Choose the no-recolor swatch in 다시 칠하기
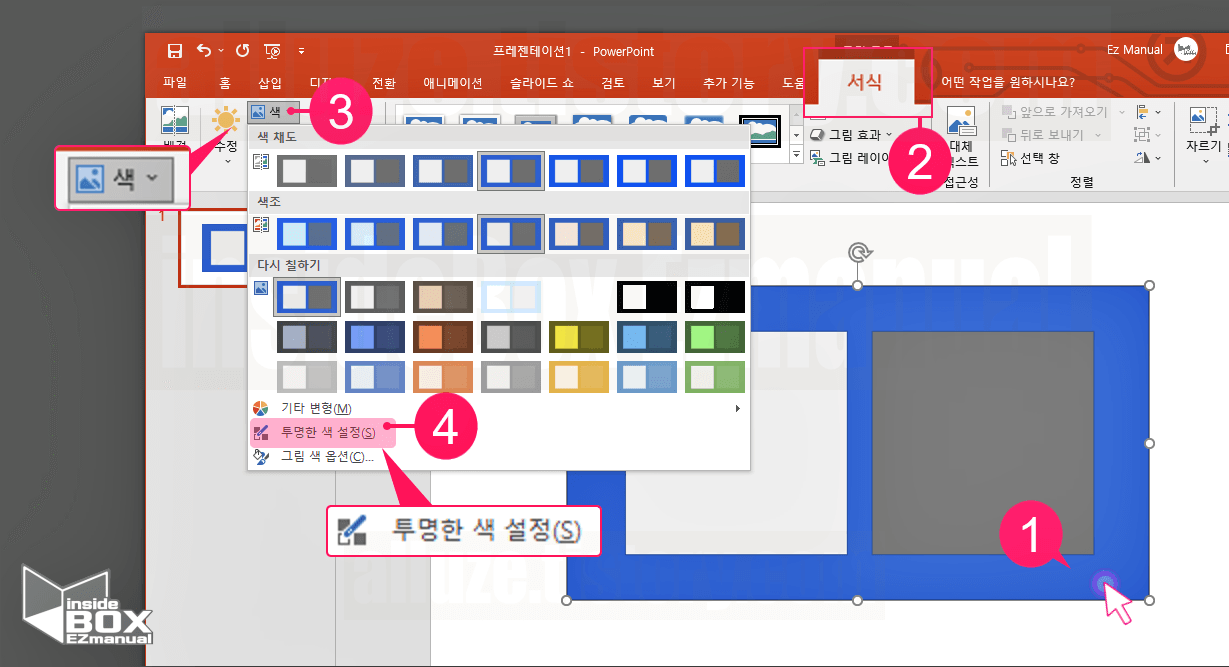 307,297
